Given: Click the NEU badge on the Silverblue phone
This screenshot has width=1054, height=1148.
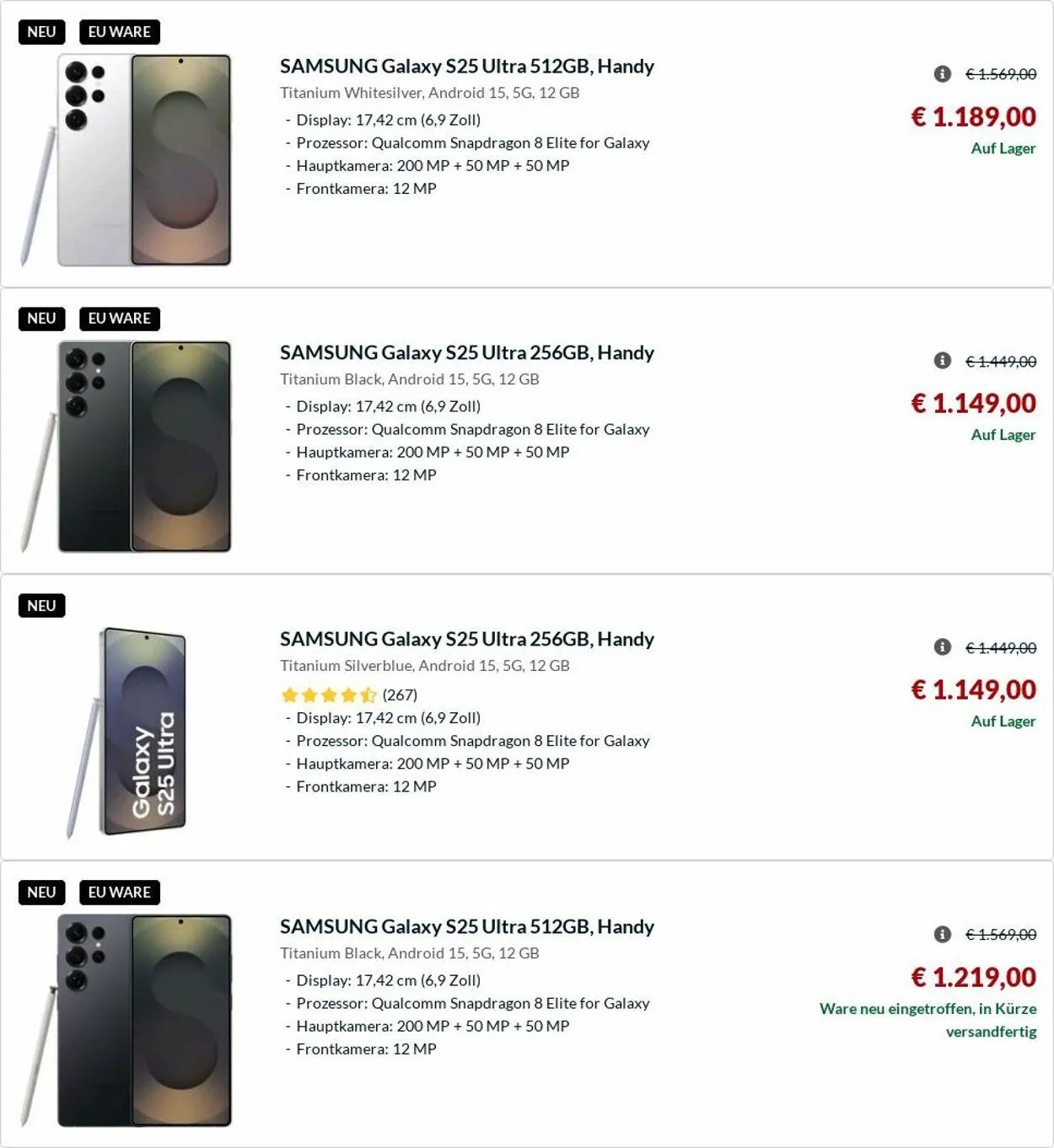Looking at the screenshot, I should pyautogui.click(x=41, y=606).
